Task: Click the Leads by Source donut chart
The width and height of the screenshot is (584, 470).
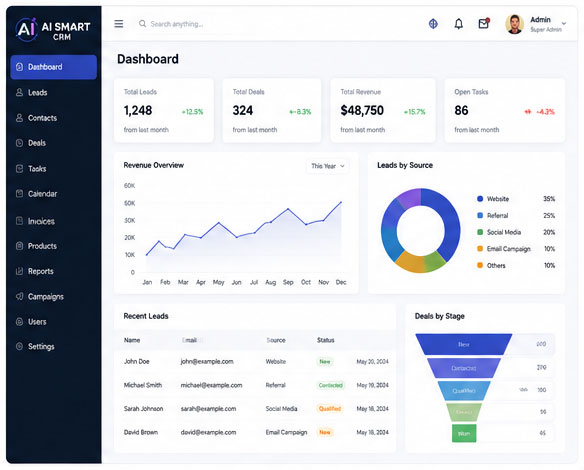Action: point(420,230)
